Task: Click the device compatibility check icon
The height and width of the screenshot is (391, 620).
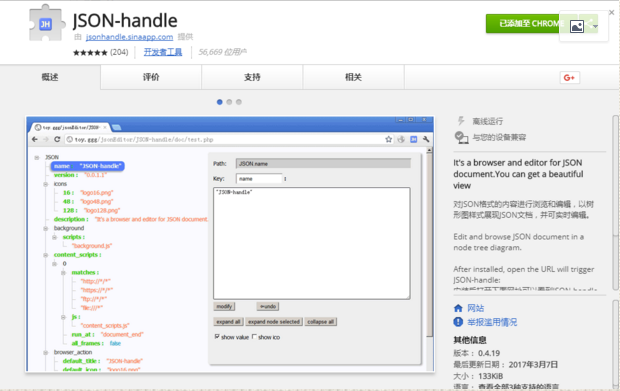Action: click(x=461, y=137)
